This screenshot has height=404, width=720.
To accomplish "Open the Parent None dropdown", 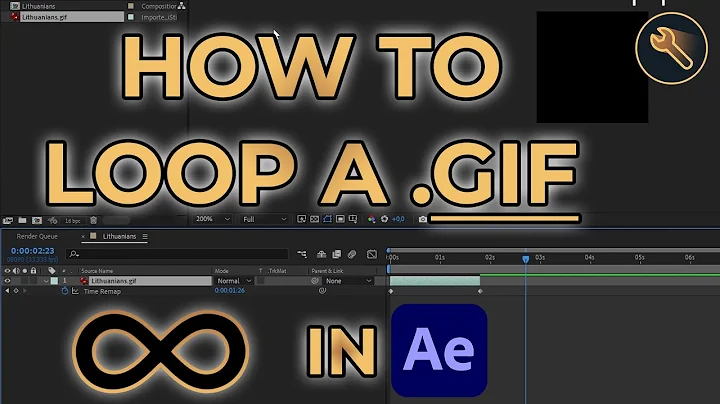I will point(348,281).
